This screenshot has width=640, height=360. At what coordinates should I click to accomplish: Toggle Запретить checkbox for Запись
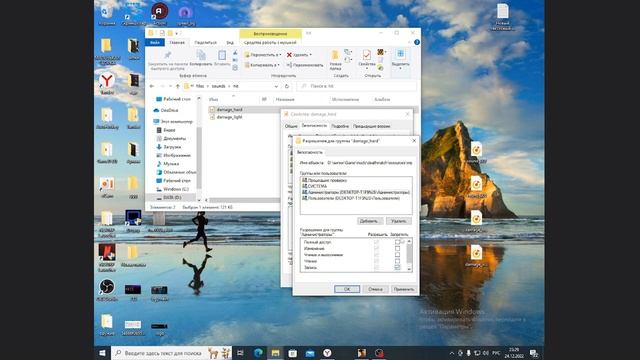pos(397,267)
